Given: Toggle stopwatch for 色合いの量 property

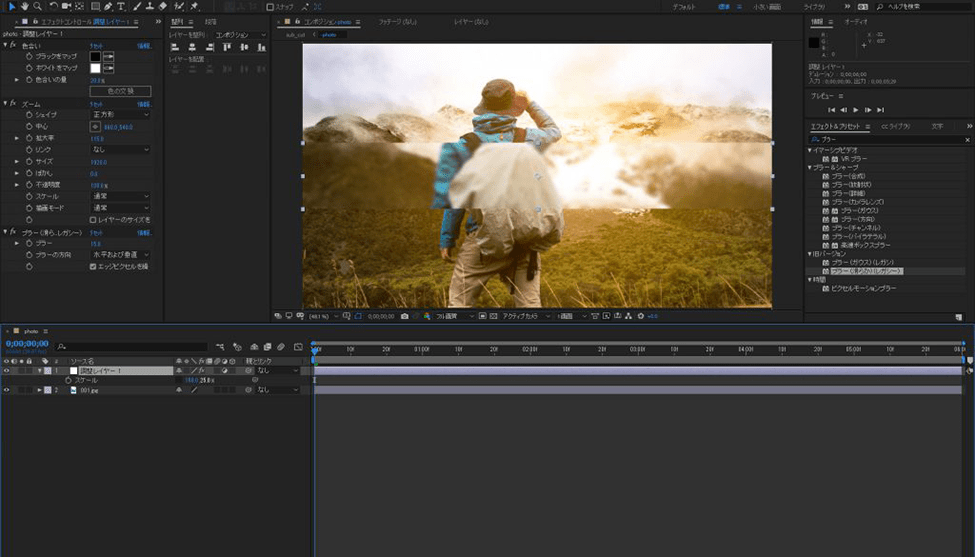Looking at the screenshot, I should pyautogui.click(x=29, y=80).
